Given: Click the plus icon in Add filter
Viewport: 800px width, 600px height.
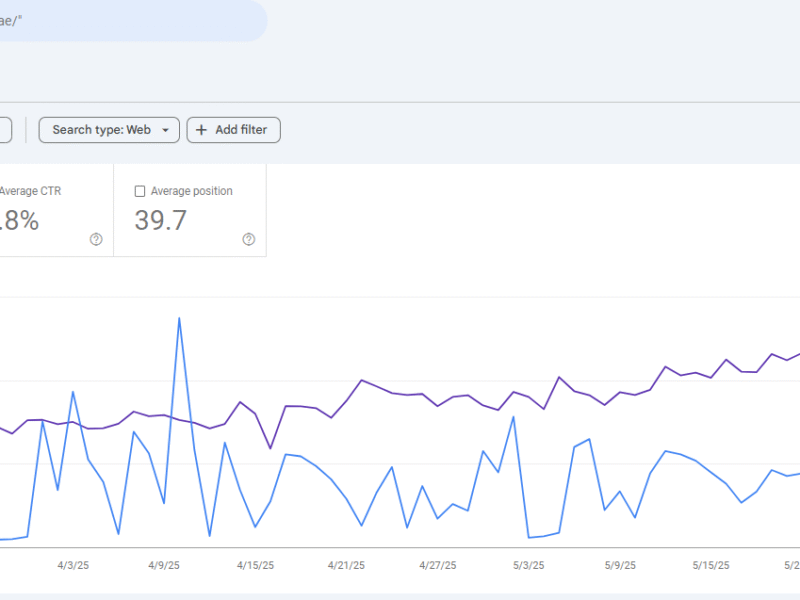Looking at the screenshot, I should [201, 130].
